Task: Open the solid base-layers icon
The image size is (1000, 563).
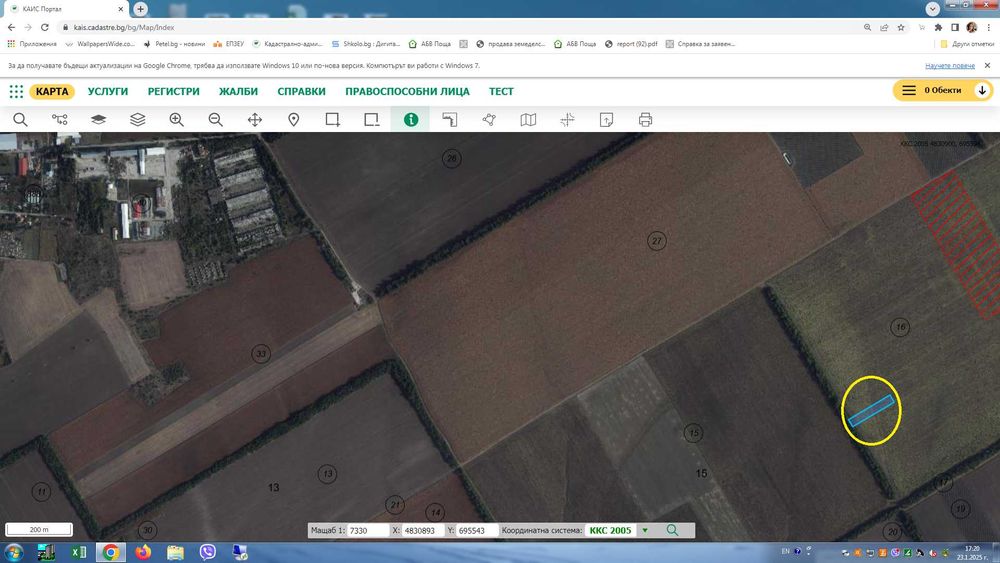Action: pyautogui.click(x=98, y=120)
